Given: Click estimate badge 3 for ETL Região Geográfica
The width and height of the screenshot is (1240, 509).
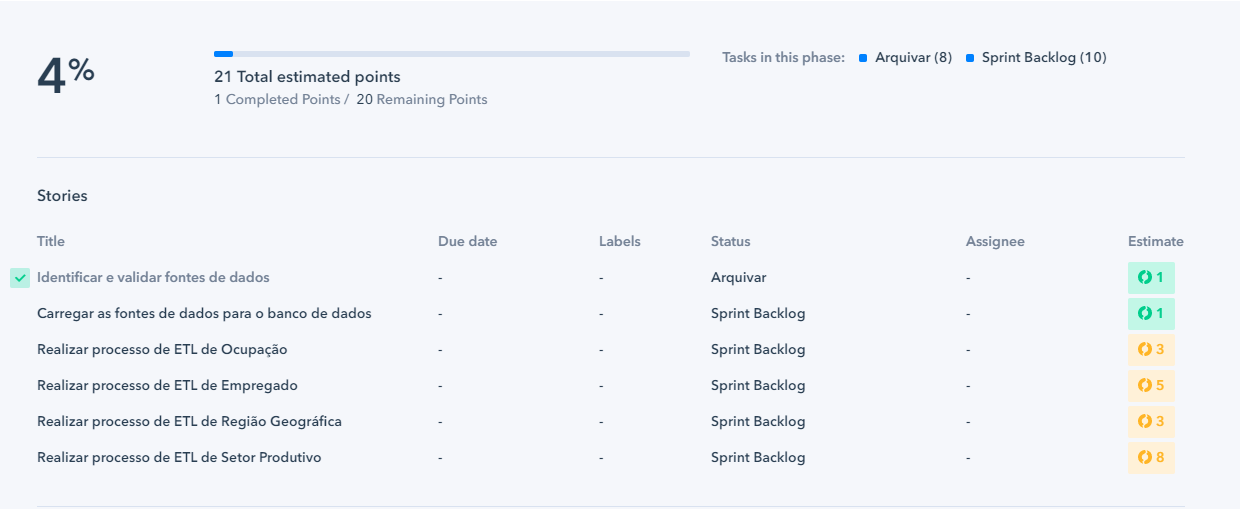Looking at the screenshot, I should click(1151, 422).
